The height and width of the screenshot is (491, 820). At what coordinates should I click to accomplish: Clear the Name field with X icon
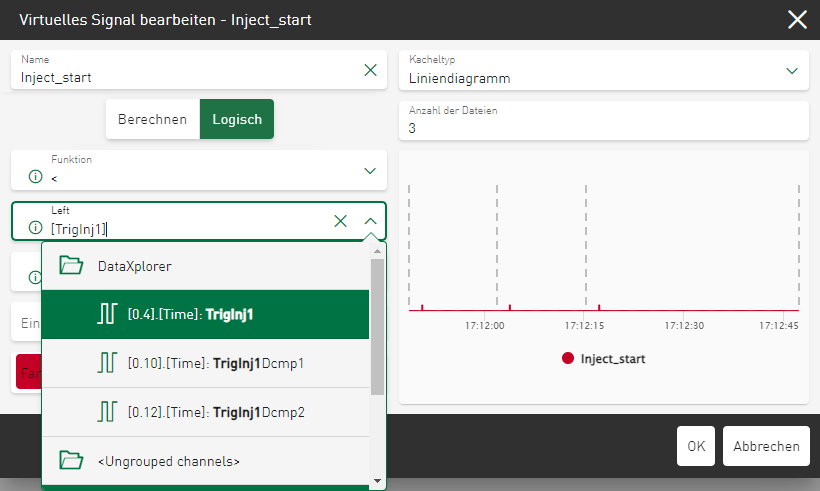(x=370, y=70)
